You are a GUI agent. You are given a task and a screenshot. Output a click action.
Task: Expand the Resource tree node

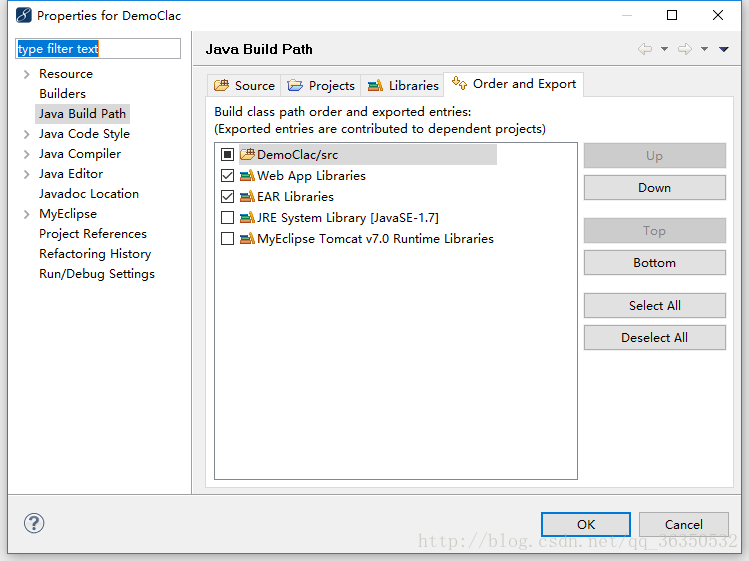(x=27, y=74)
